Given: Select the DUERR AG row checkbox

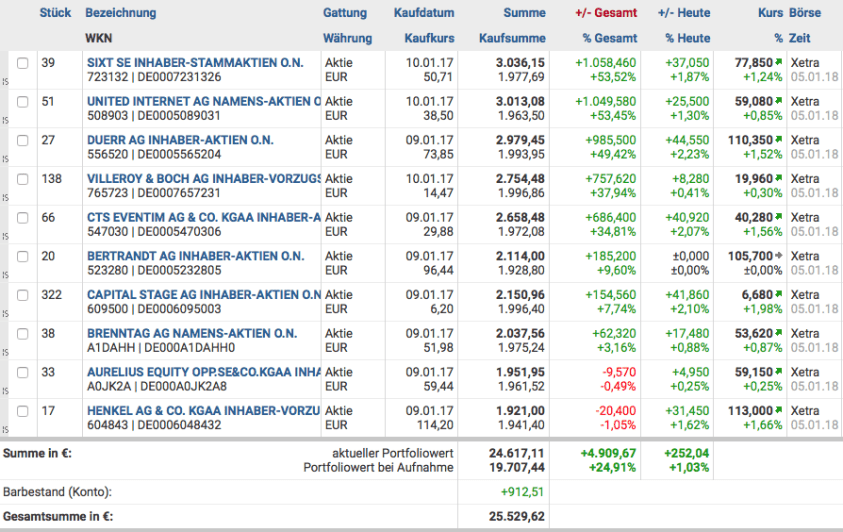Looking at the screenshot, I should pyautogui.click(x=23, y=141).
